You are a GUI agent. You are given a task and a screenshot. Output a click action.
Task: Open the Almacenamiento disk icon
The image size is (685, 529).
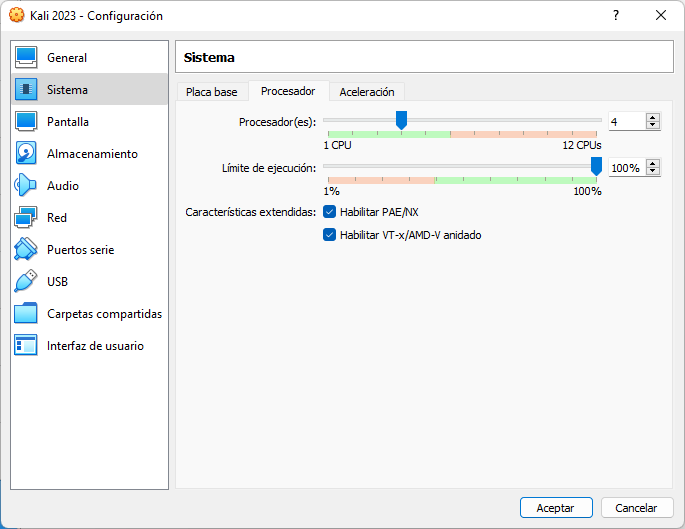click(x=26, y=153)
